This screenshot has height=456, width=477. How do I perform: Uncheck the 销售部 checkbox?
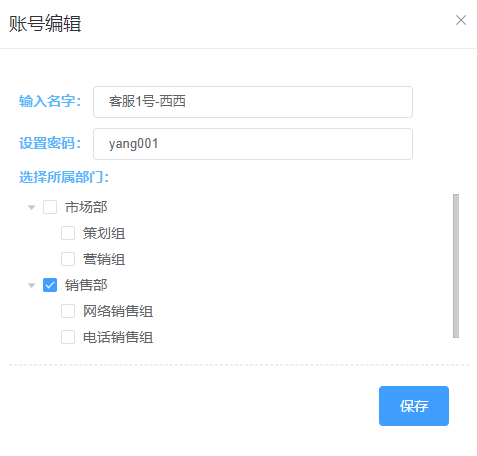[x=50, y=285]
